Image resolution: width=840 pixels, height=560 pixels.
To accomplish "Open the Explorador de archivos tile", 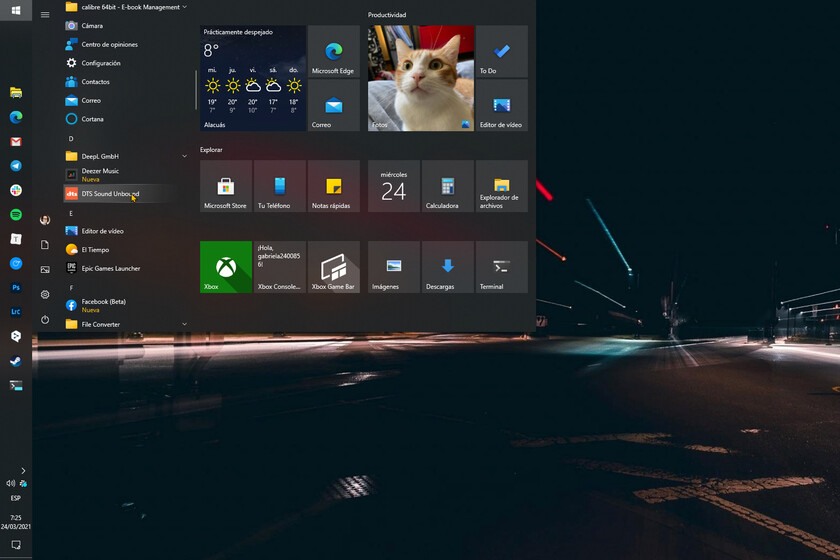I will pos(501,186).
